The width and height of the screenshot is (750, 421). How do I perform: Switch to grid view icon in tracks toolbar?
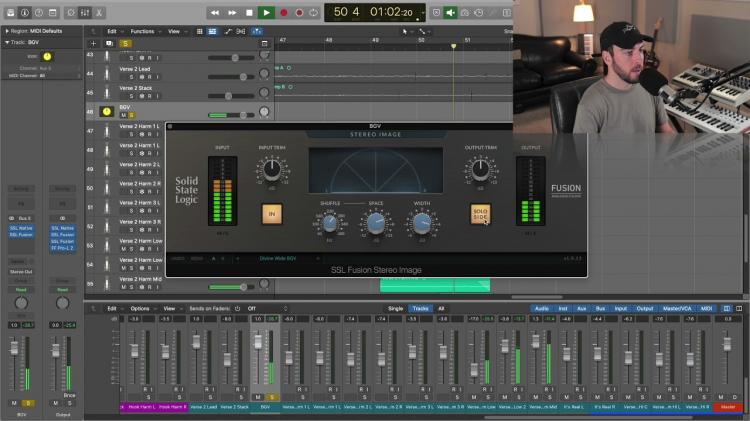(200, 31)
